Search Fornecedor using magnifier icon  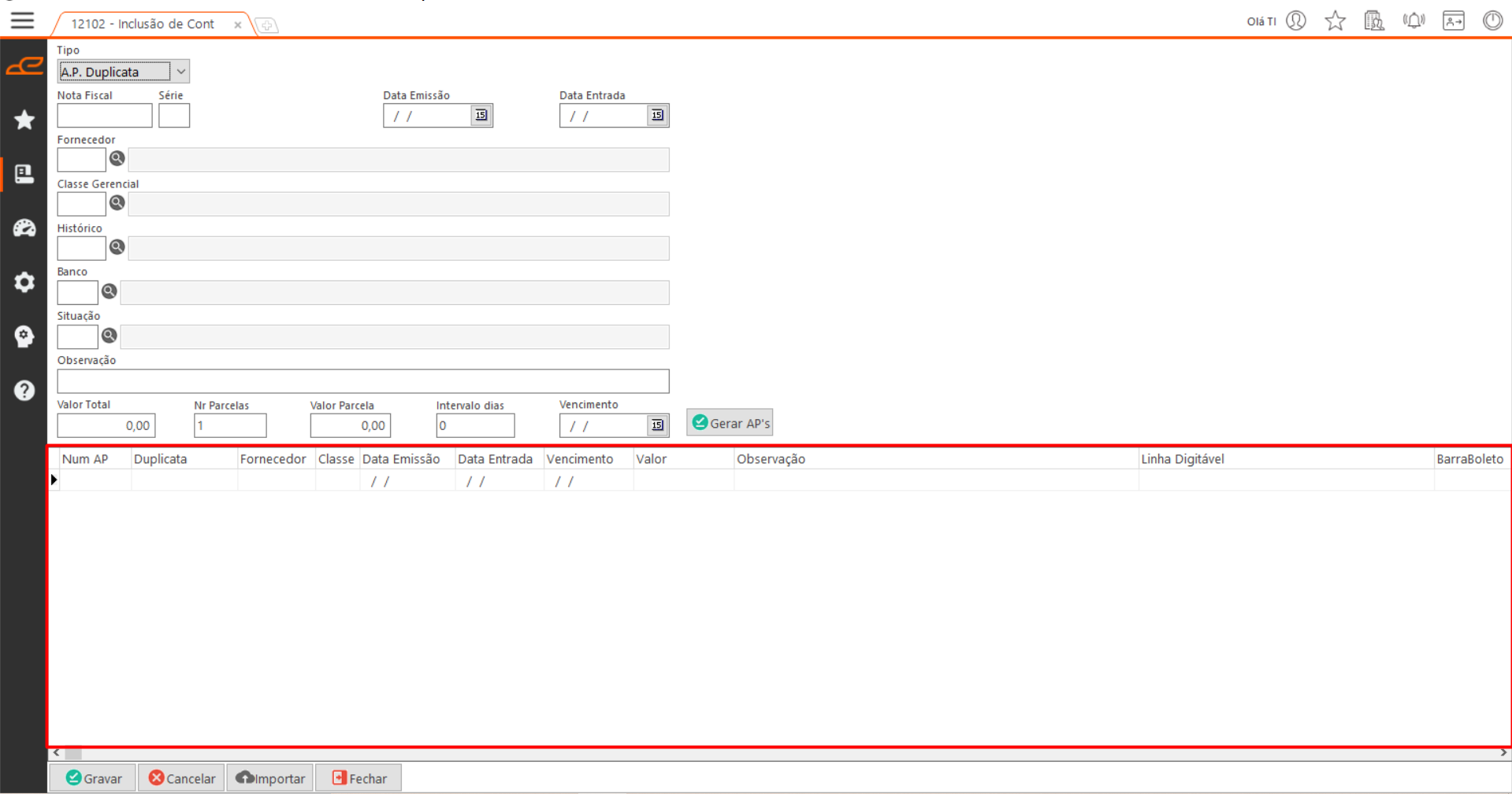117,159
